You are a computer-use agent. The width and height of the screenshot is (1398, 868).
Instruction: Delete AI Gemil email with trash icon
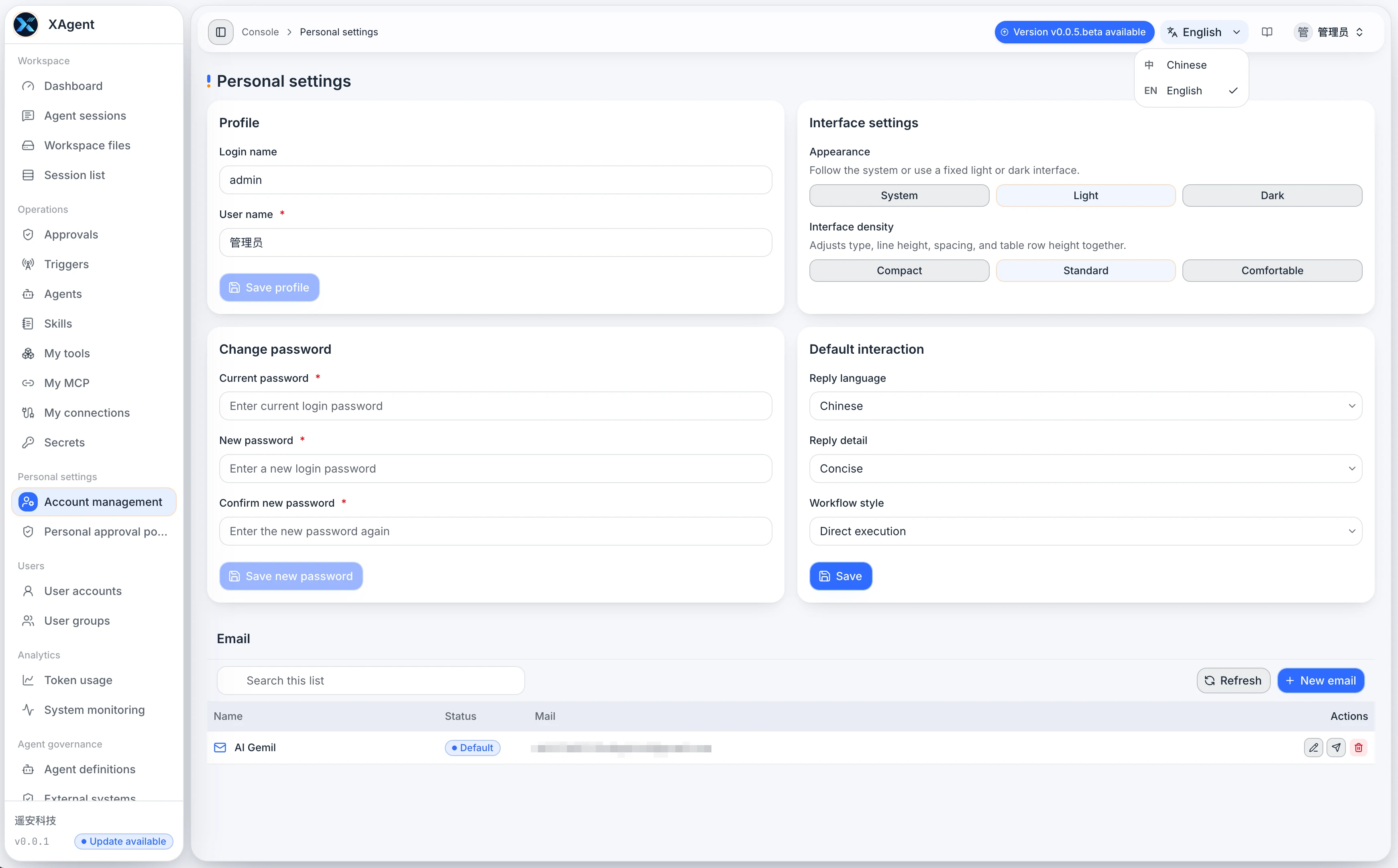coord(1358,748)
